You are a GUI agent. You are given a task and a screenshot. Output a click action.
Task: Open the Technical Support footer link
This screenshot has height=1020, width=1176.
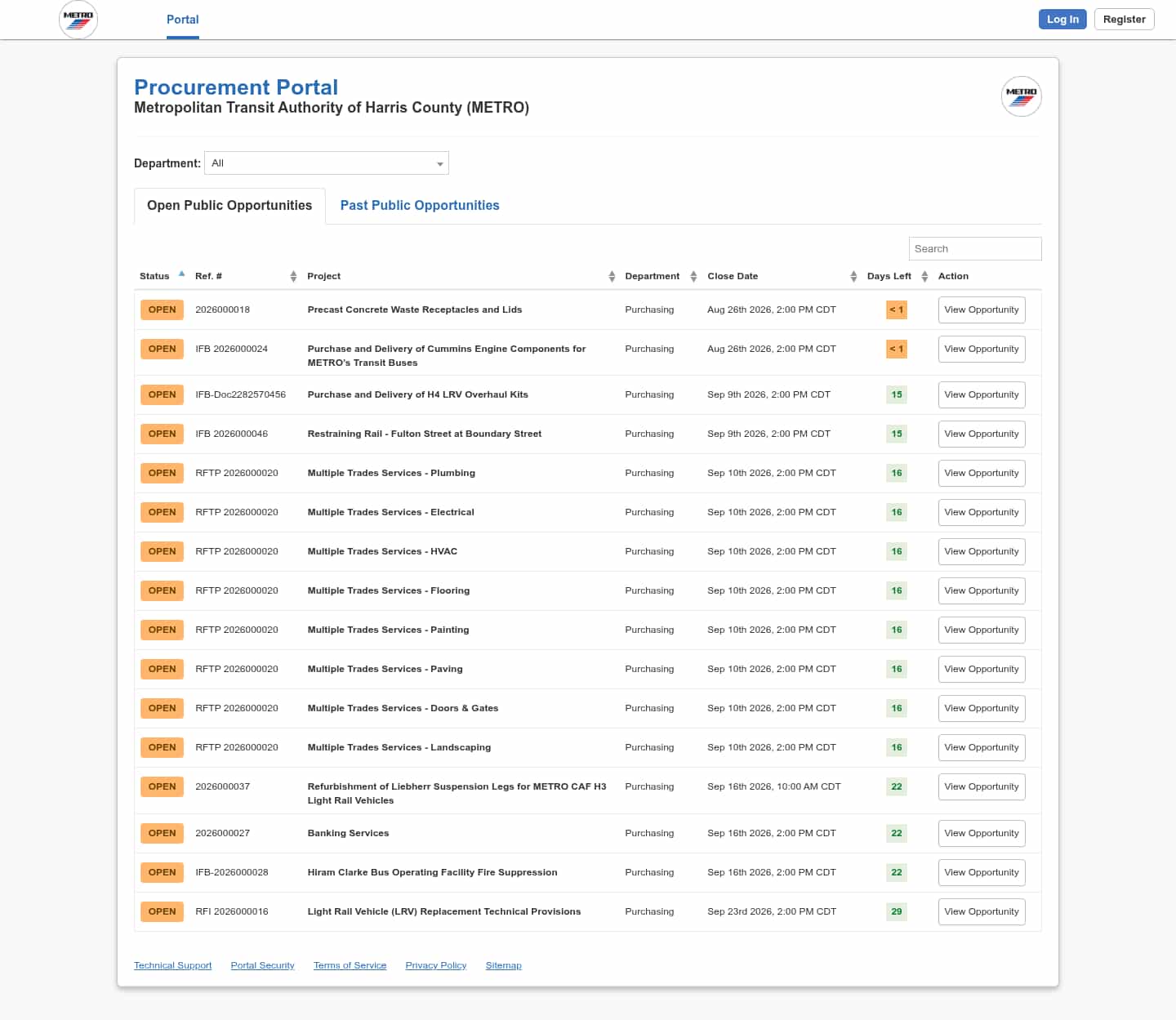[172, 965]
